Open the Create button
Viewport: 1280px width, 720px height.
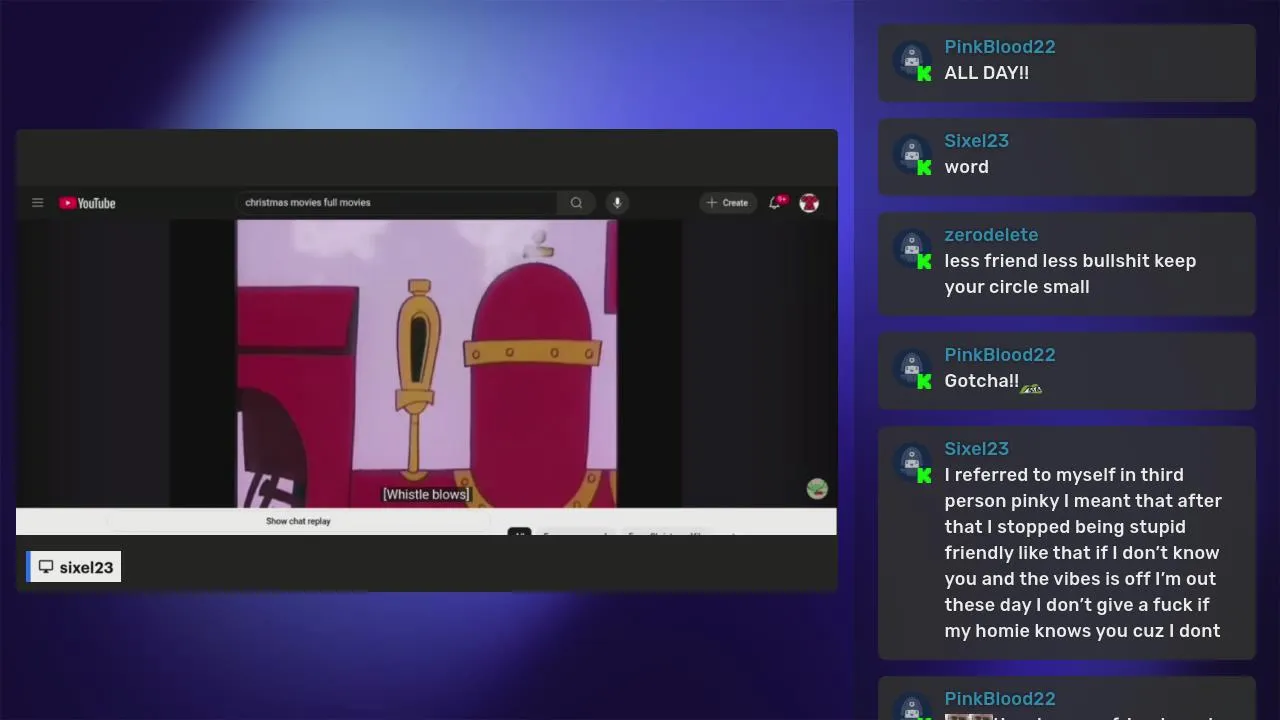(728, 203)
